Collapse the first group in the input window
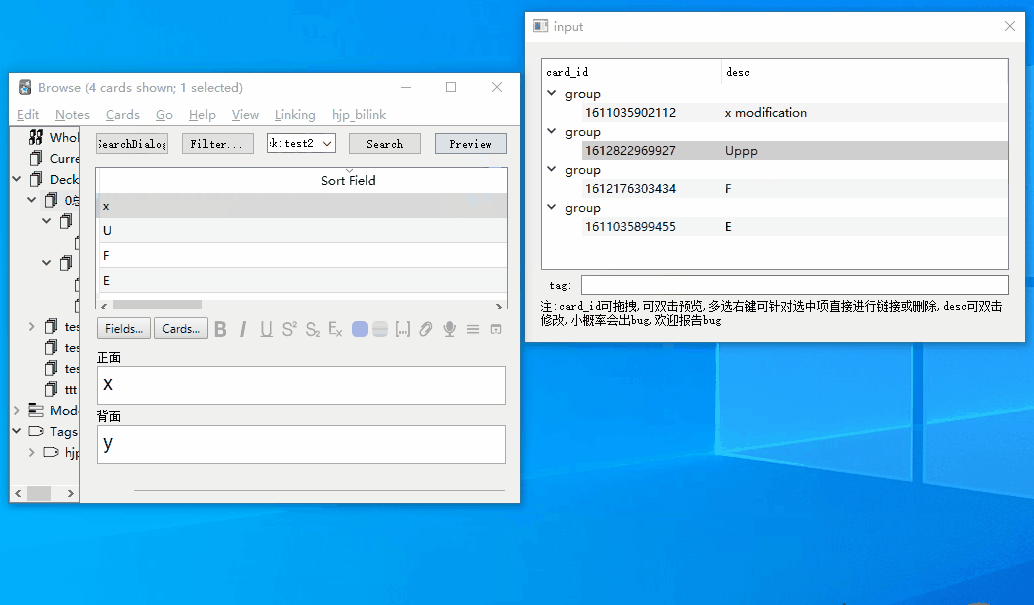This screenshot has width=1034, height=605. pos(552,93)
